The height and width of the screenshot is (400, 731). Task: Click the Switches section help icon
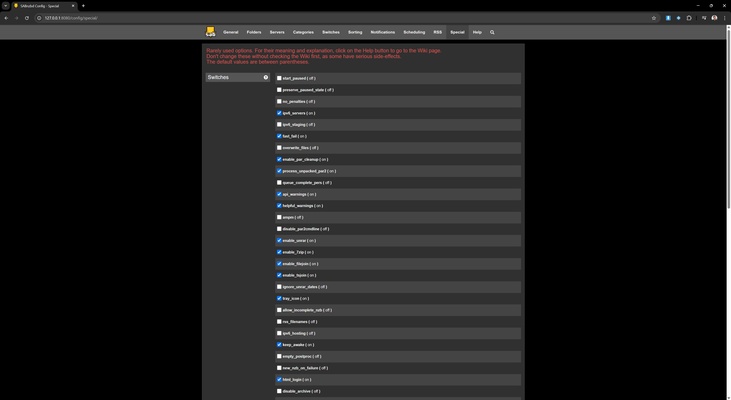[x=266, y=77]
